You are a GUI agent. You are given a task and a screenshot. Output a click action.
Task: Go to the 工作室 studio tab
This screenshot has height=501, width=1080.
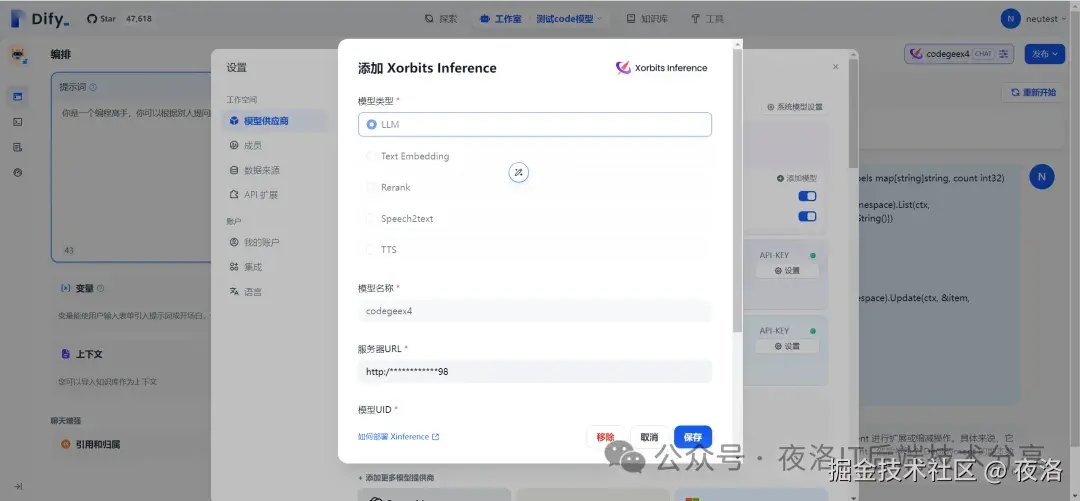point(501,19)
